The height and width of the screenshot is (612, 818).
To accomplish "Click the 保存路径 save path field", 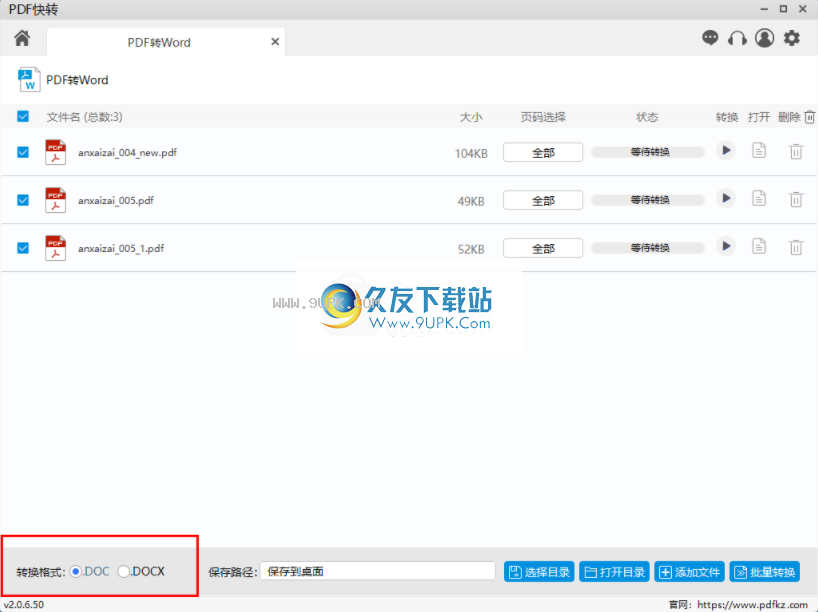I will click(x=378, y=571).
